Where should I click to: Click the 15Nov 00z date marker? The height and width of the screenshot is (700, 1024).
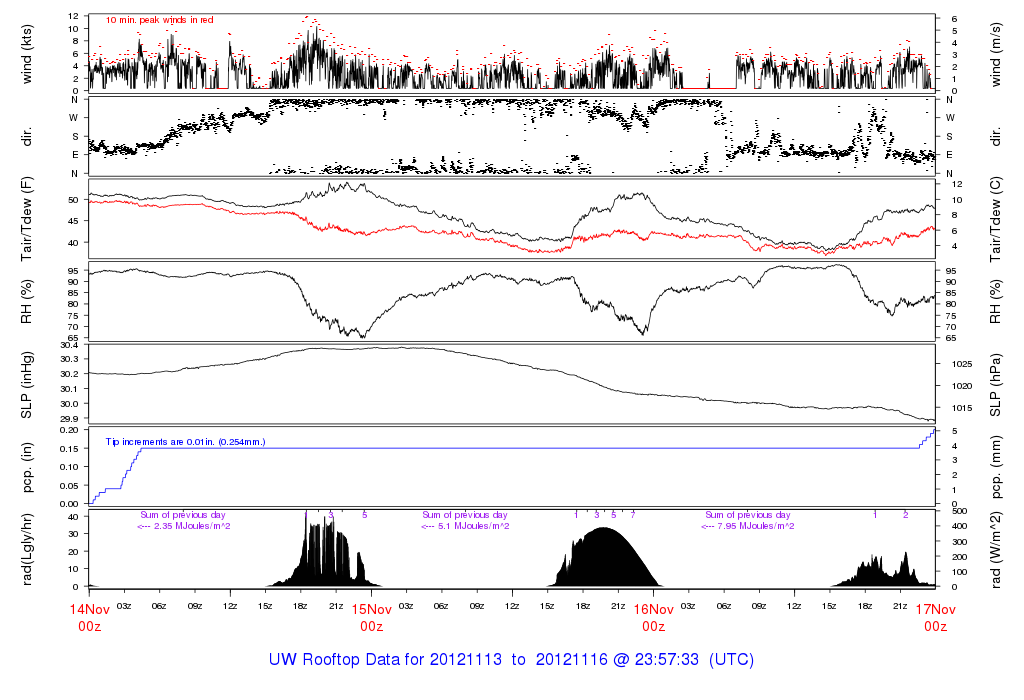coord(371,616)
